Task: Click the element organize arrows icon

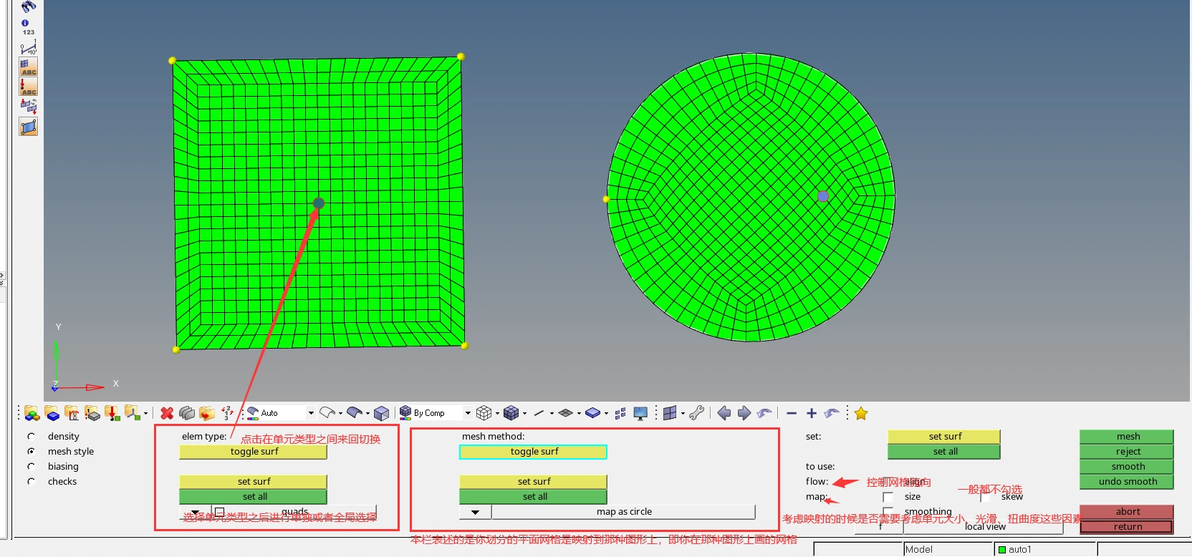Action: click(29, 106)
